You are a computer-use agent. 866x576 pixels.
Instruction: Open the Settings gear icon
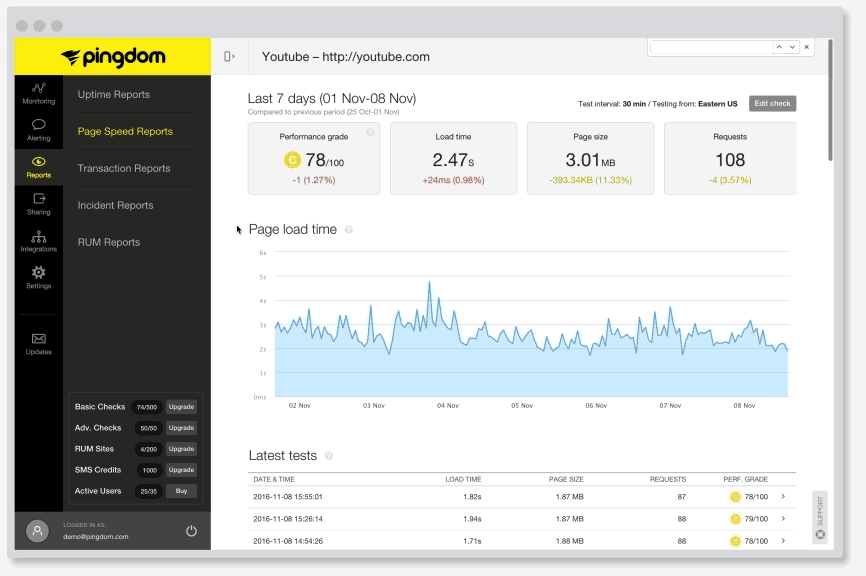[x=39, y=272]
